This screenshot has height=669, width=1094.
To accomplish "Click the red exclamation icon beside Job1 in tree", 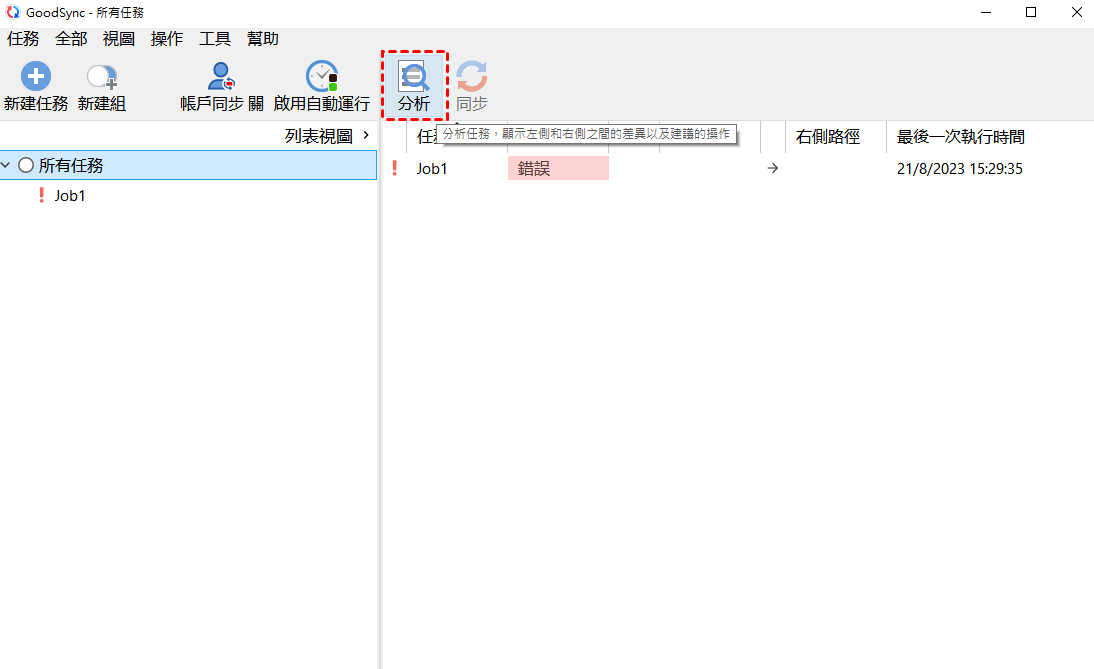I will click(41, 195).
